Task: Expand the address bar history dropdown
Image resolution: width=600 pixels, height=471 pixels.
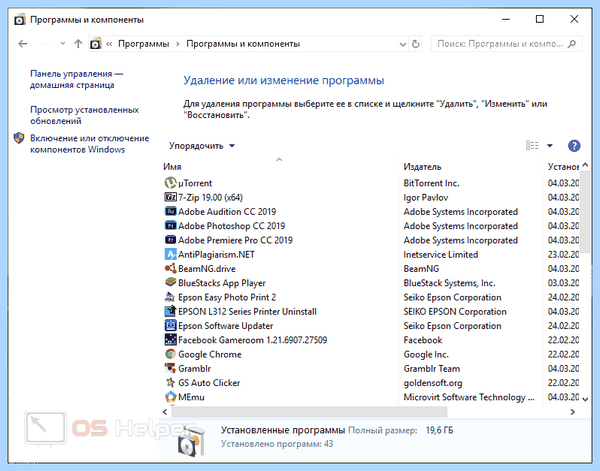Action: point(403,44)
